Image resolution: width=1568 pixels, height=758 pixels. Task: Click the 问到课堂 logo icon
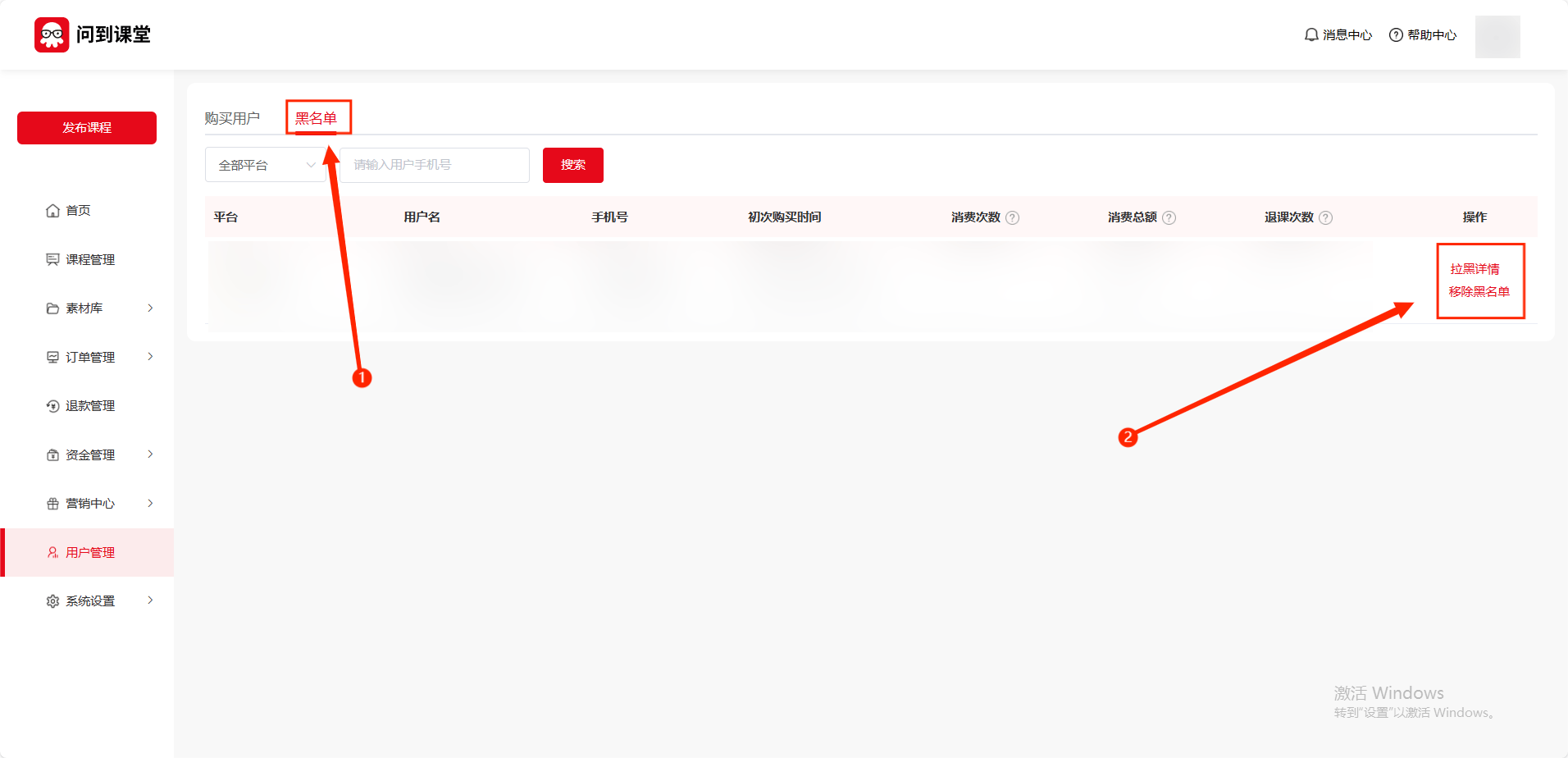pos(52,34)
